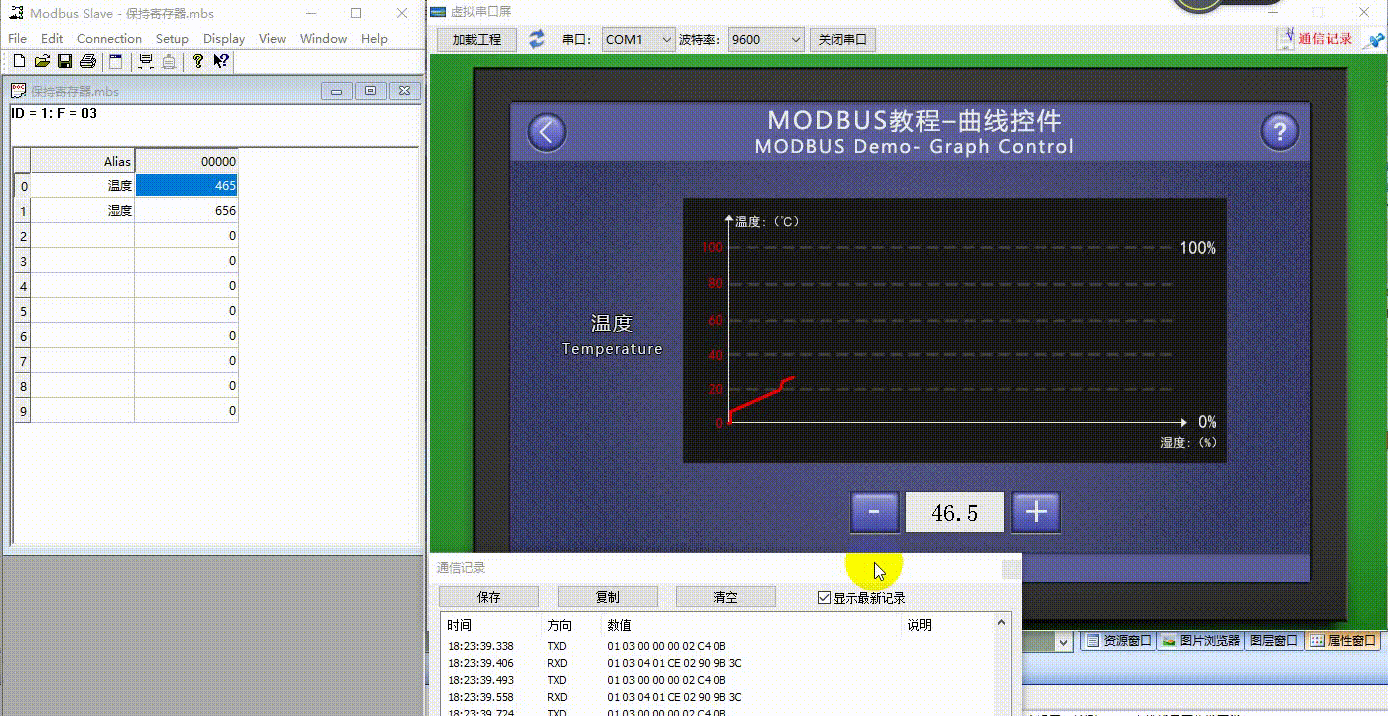This screenshot has height=716, width=1388.
Task: Click the yellow question mark About icon
Action: 198,61
